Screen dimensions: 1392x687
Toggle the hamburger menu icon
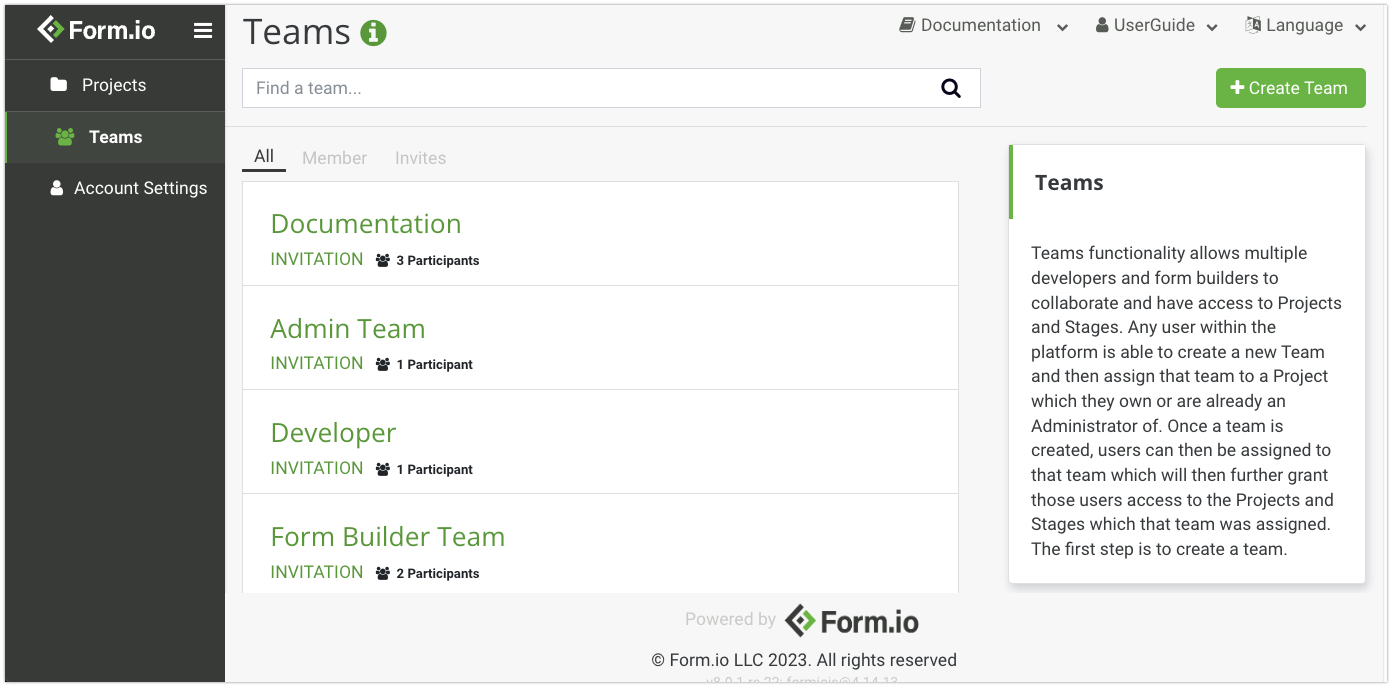click(x=203, y=31)
